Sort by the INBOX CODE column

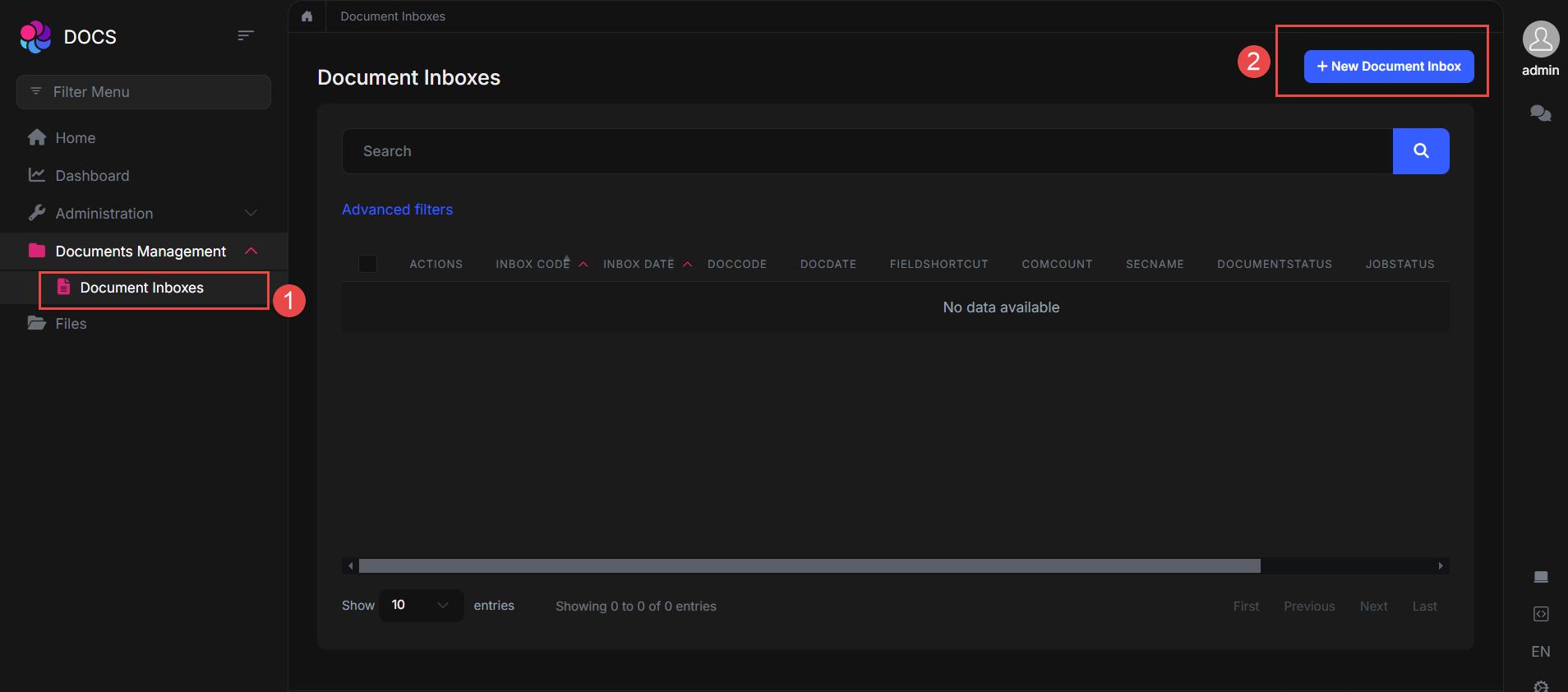point(533,264)
